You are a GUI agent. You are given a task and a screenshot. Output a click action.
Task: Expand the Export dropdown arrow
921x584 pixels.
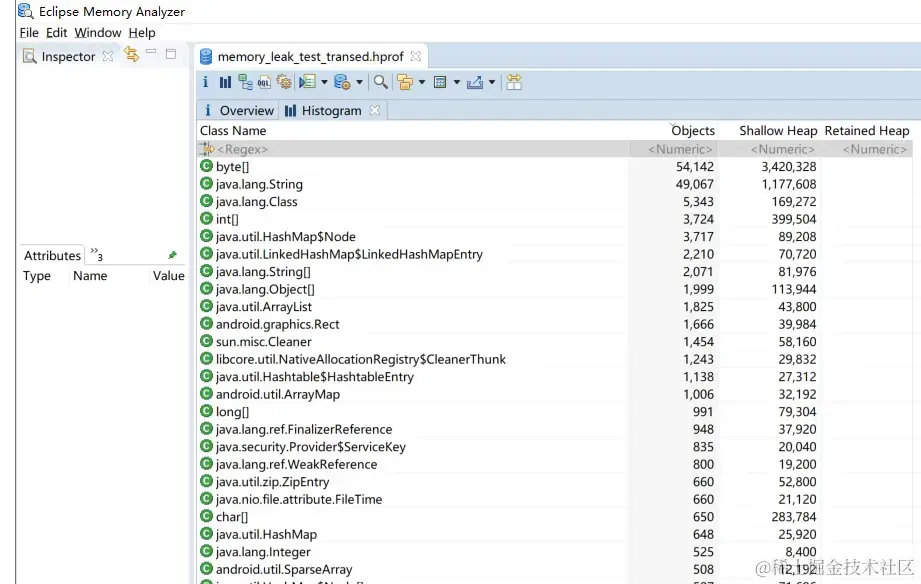point(492,82)
